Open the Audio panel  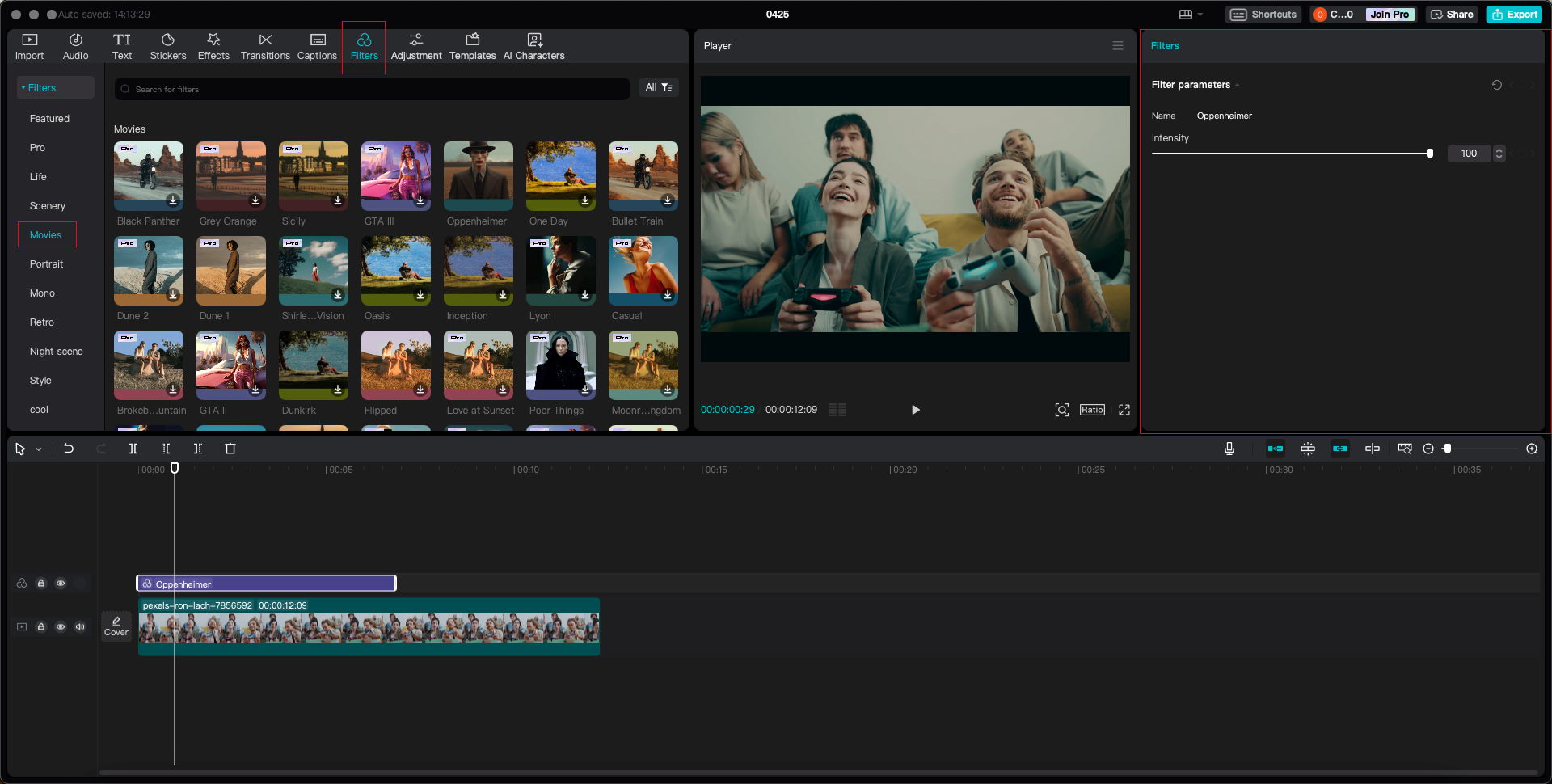coord(75,45)
